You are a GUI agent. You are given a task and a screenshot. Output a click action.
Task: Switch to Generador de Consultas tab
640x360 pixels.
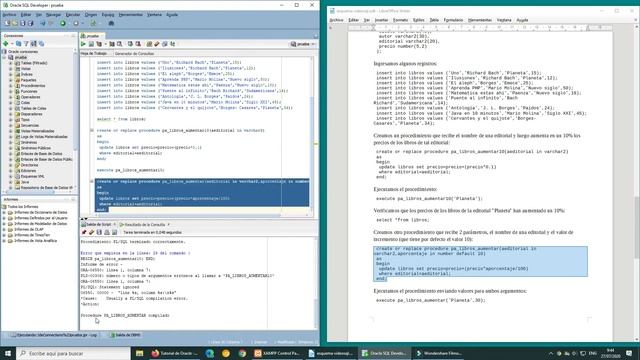[134, 53]
